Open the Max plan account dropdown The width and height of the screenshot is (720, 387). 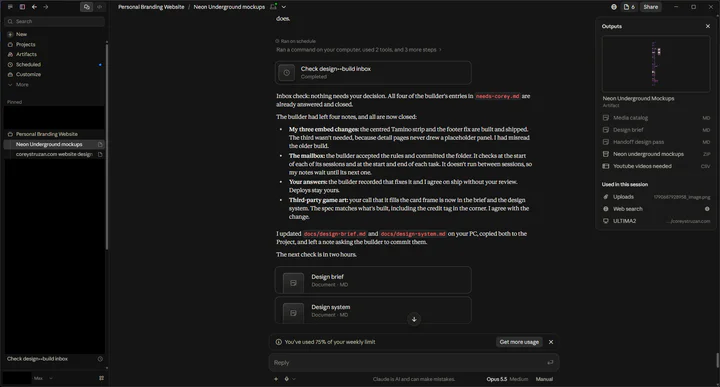pos(43,378)
